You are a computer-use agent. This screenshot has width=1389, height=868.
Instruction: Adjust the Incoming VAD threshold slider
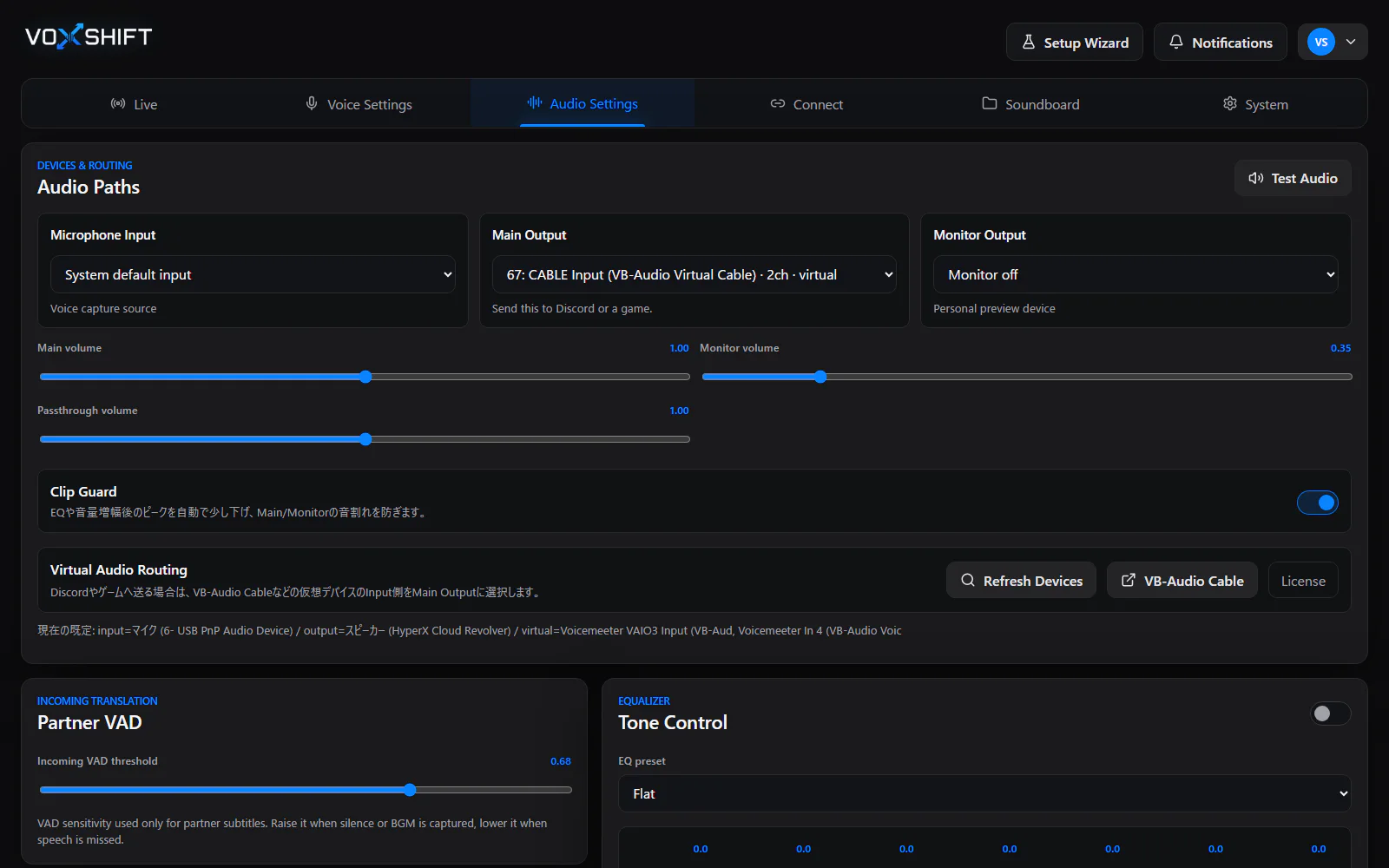pos(306,790)
